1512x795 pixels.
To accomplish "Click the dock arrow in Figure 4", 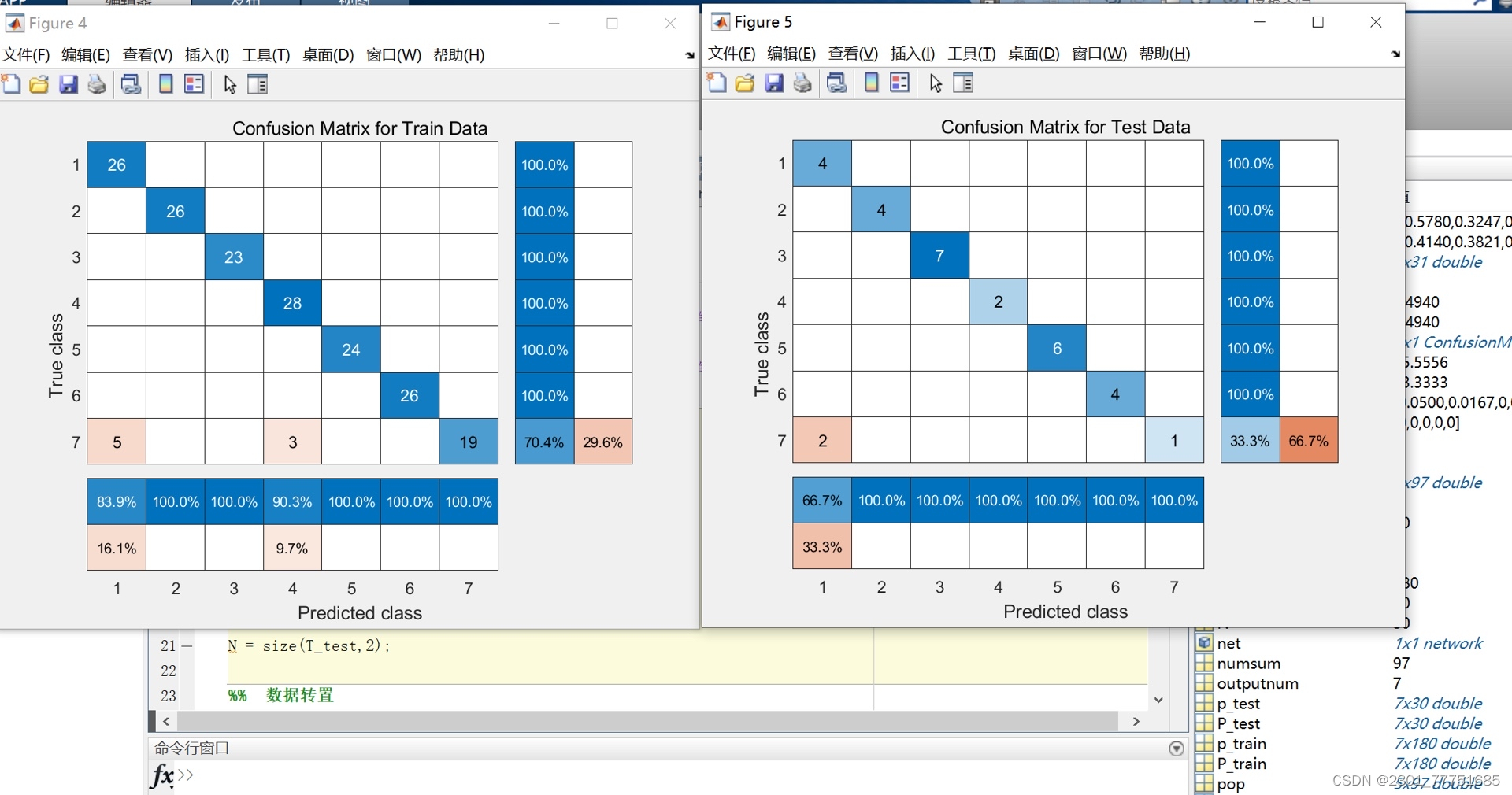I will [x=690, y=55].
